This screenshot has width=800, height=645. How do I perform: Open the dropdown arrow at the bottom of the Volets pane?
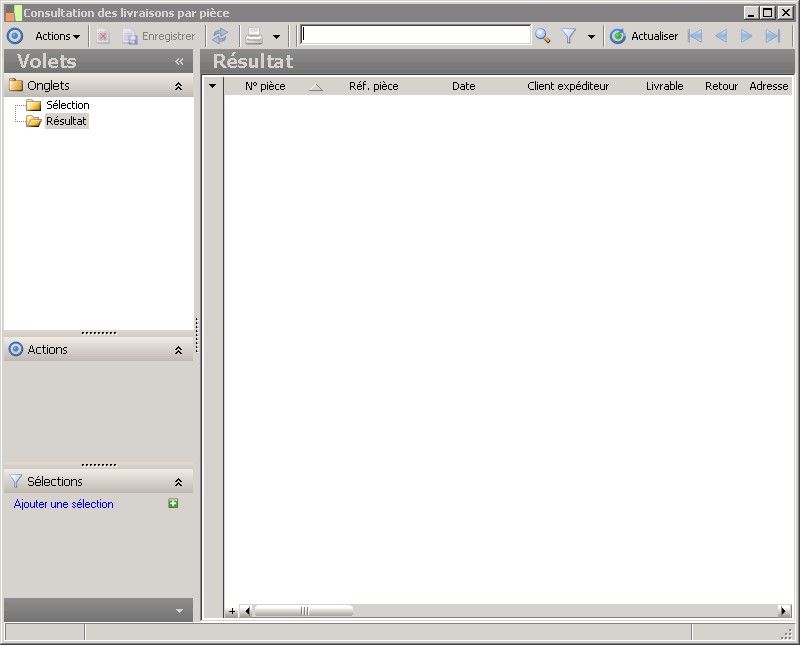[179, 611]
